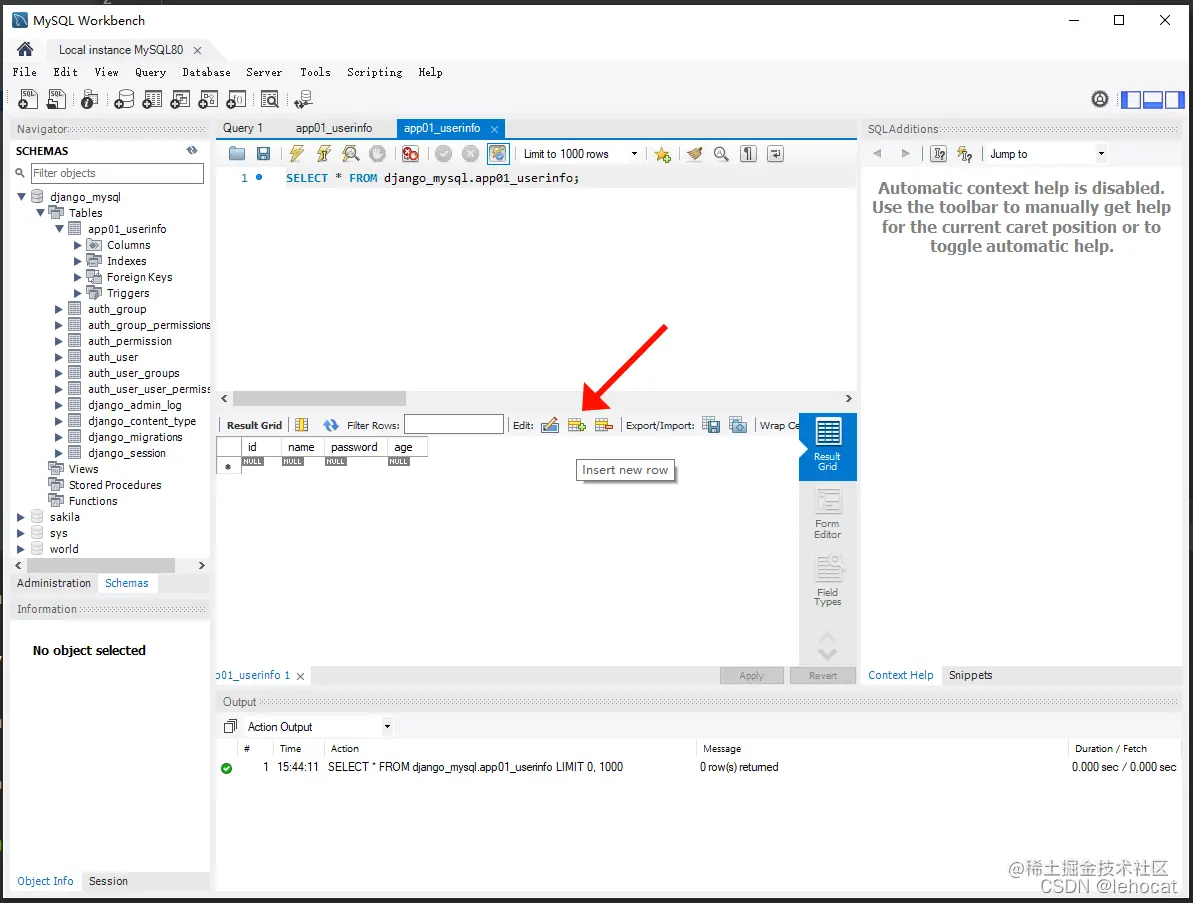Create new schema icon
Image resolution: width=1193 pixels, height=903 pixels.
124,99
